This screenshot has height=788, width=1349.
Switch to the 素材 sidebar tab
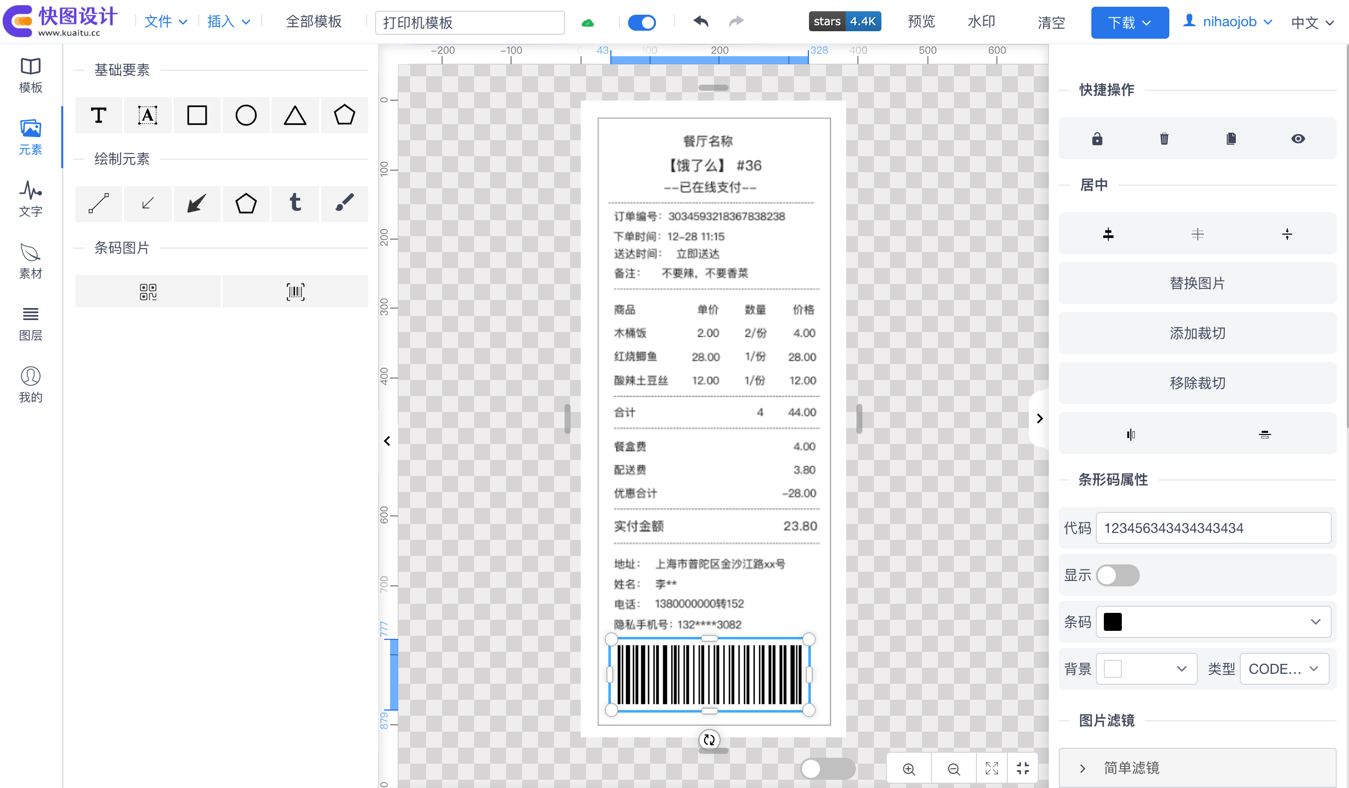(x=31, y=261)
